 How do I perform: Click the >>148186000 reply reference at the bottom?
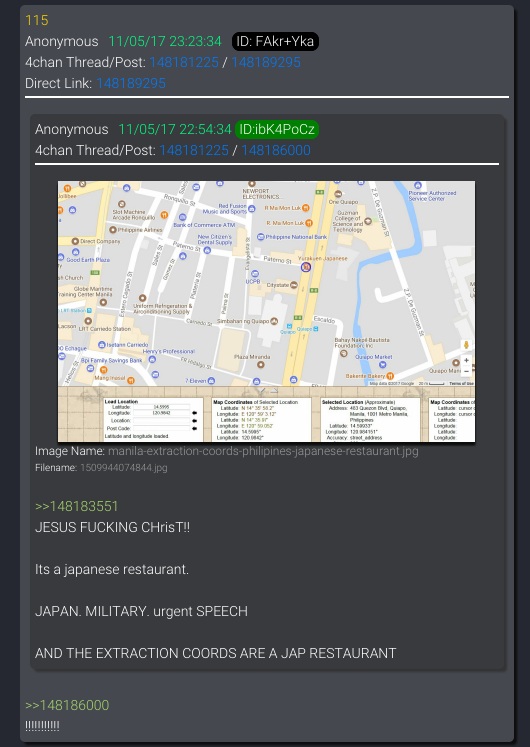coord(67,705)
